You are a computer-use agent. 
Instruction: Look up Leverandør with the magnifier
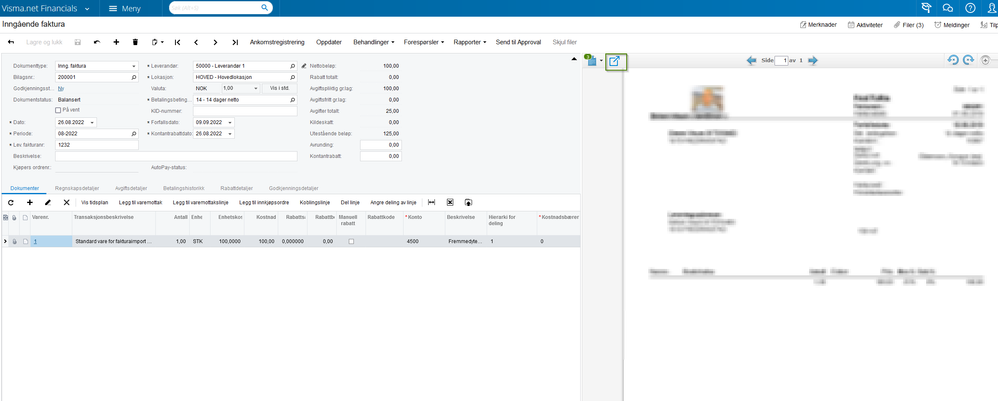pos(293,66)
